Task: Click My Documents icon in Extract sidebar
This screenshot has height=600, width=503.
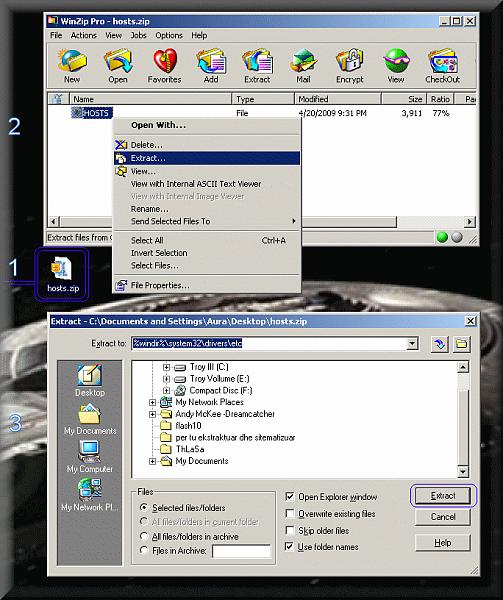Action: (x=90, y=420)
